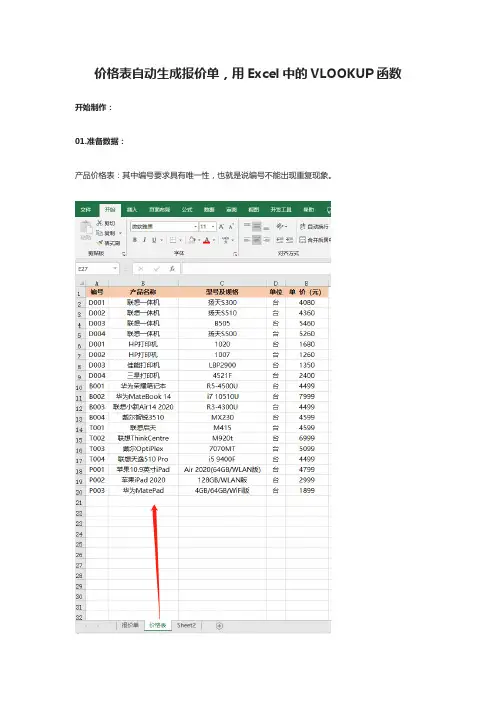The image size is (496, 702).
Task: Click the price cell showing 7999
Action: 307,397
